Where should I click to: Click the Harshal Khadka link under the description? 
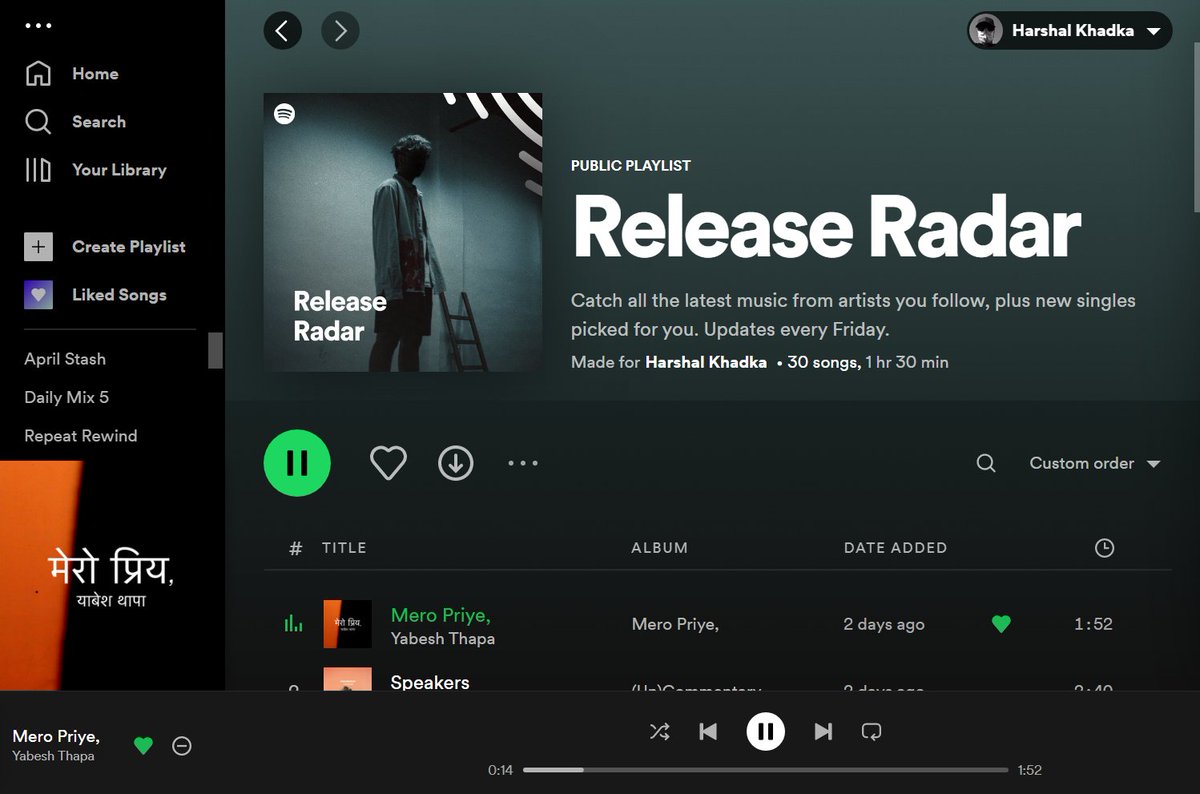tap(706, 362)
